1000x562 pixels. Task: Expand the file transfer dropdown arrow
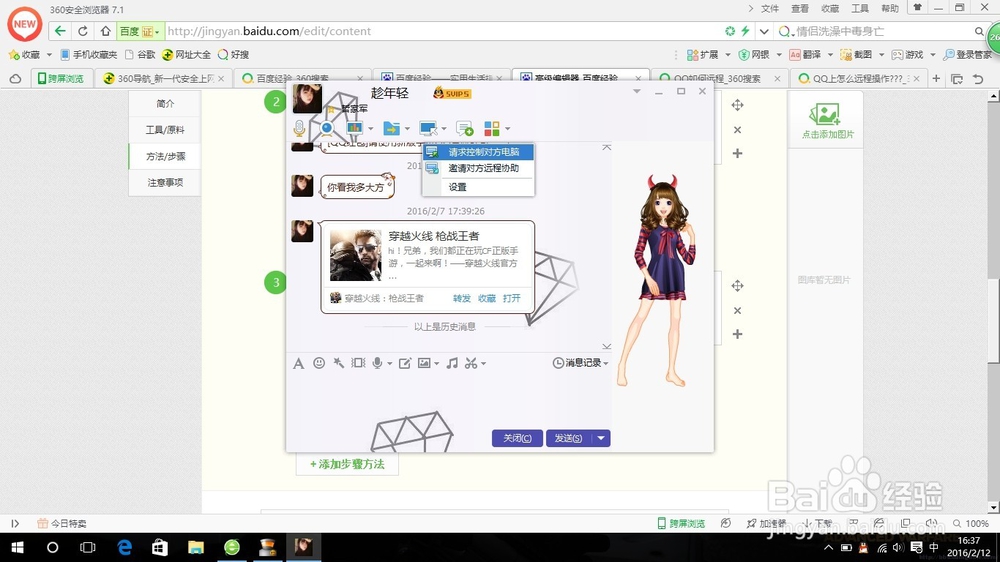tap(407, 129)
